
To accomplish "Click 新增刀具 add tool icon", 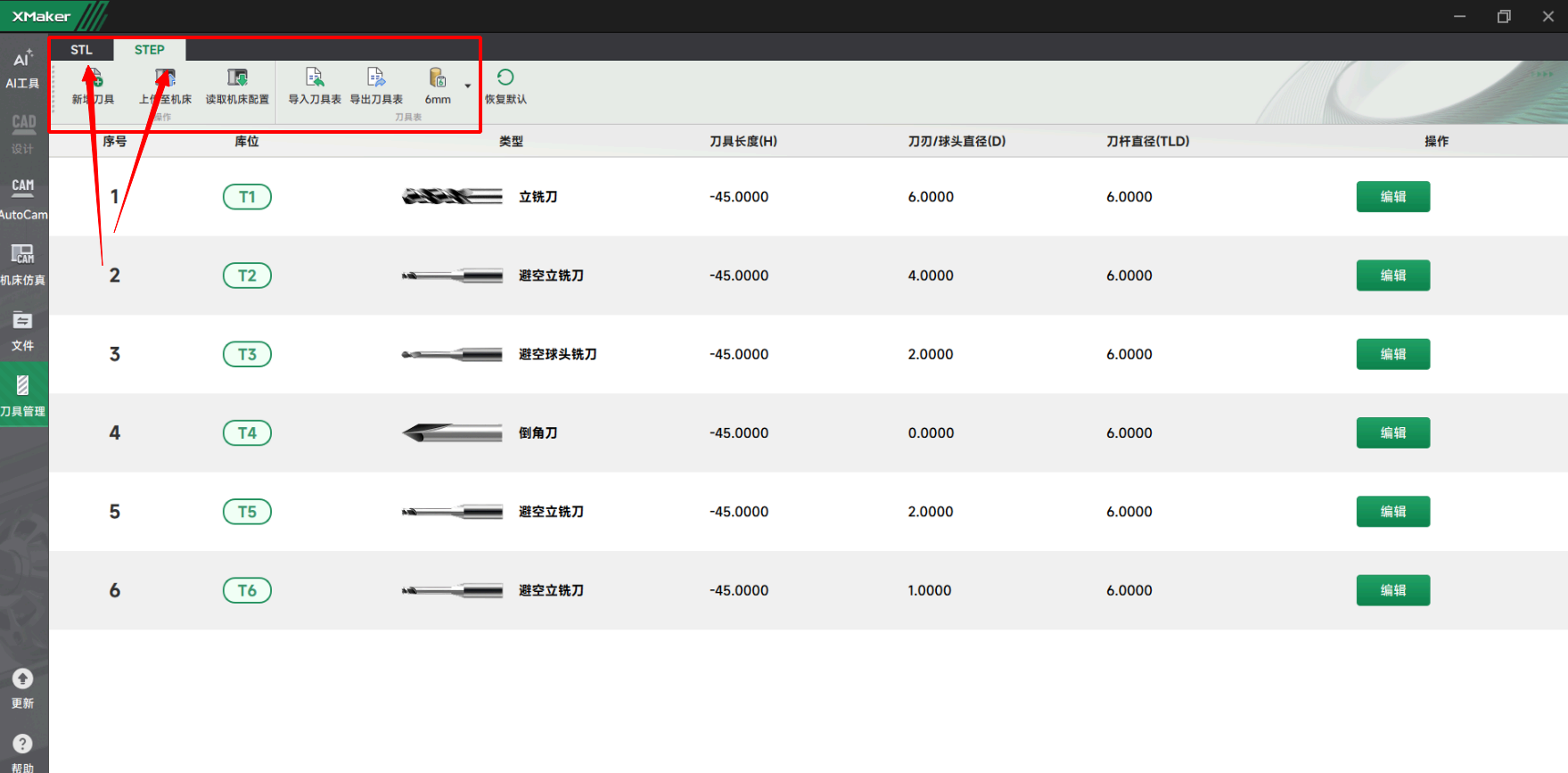I will (x=94, y=86).
